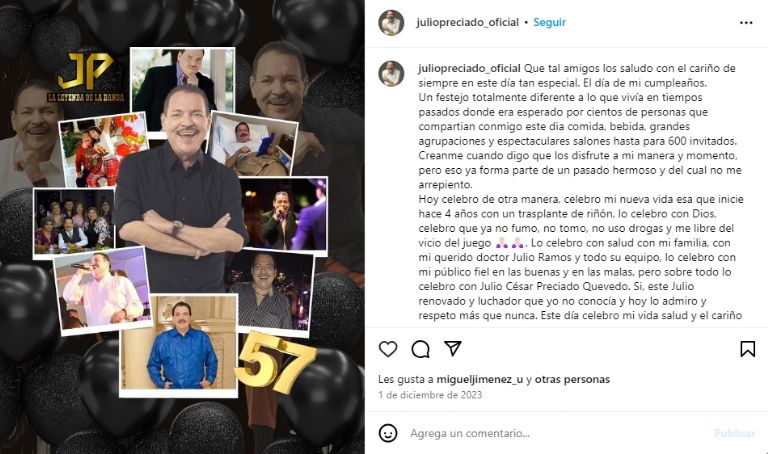Click the caption profile avatar
768x454 pixels.
(391, 73)
